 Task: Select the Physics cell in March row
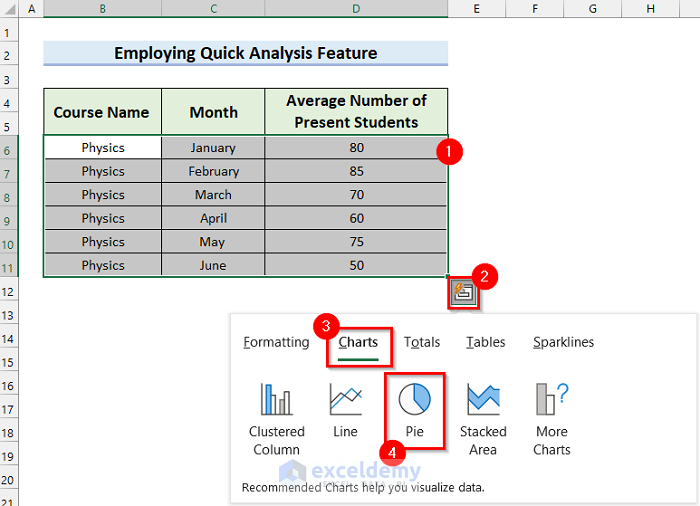tap(103, 195)
